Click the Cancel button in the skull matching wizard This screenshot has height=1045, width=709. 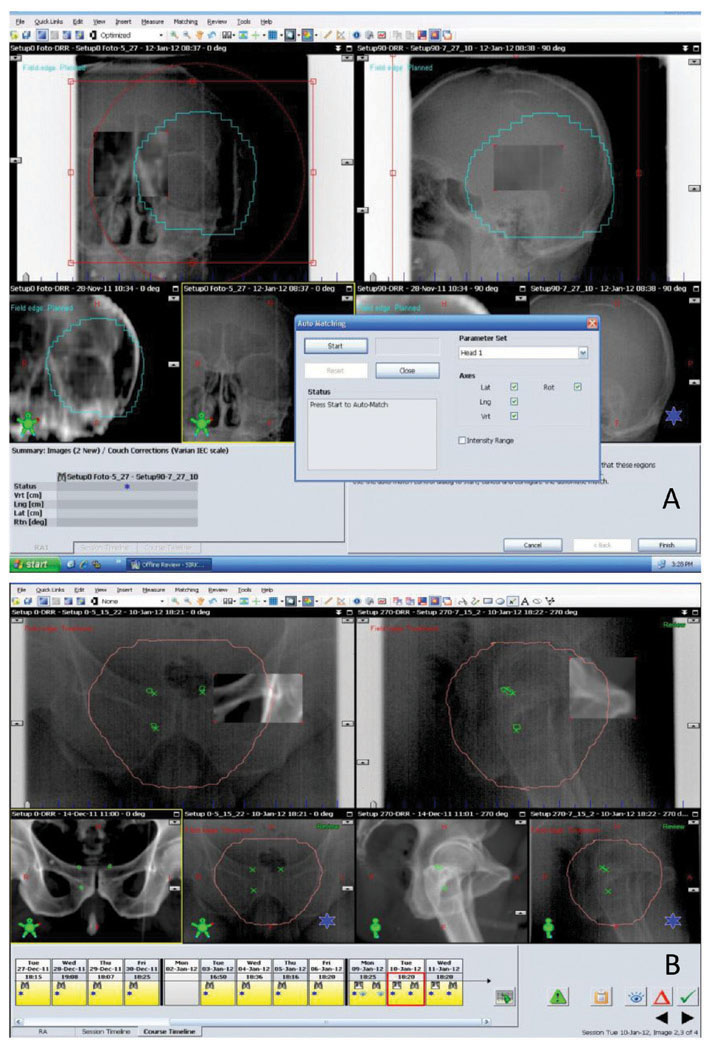click(532, 545)
